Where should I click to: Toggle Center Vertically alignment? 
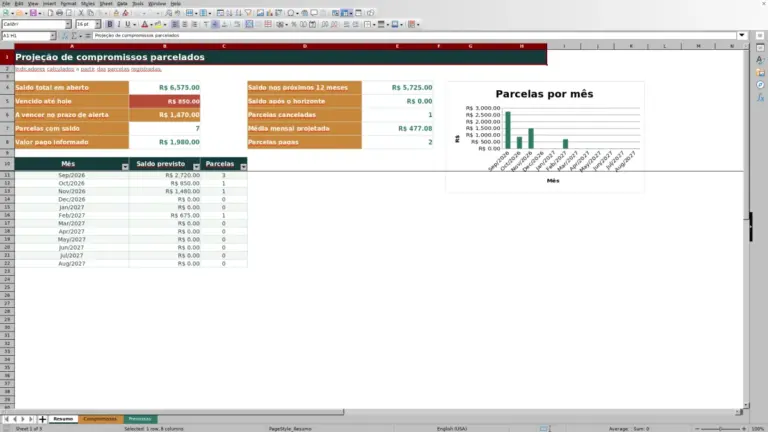pyautogui.click(x=215, y=24)
